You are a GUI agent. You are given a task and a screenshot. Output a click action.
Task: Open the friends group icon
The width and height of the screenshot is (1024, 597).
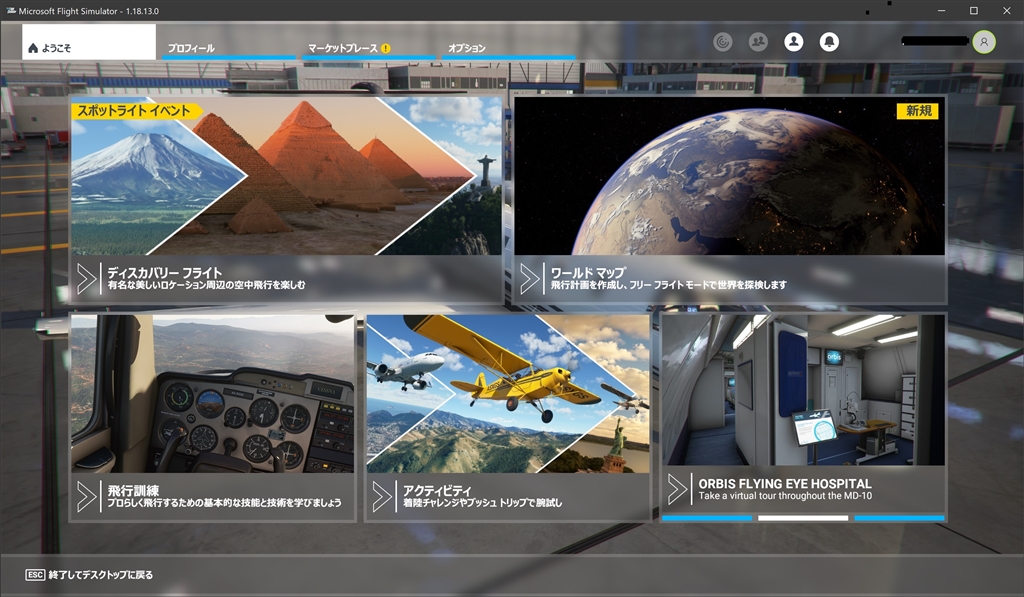click(x=758, y=42)
